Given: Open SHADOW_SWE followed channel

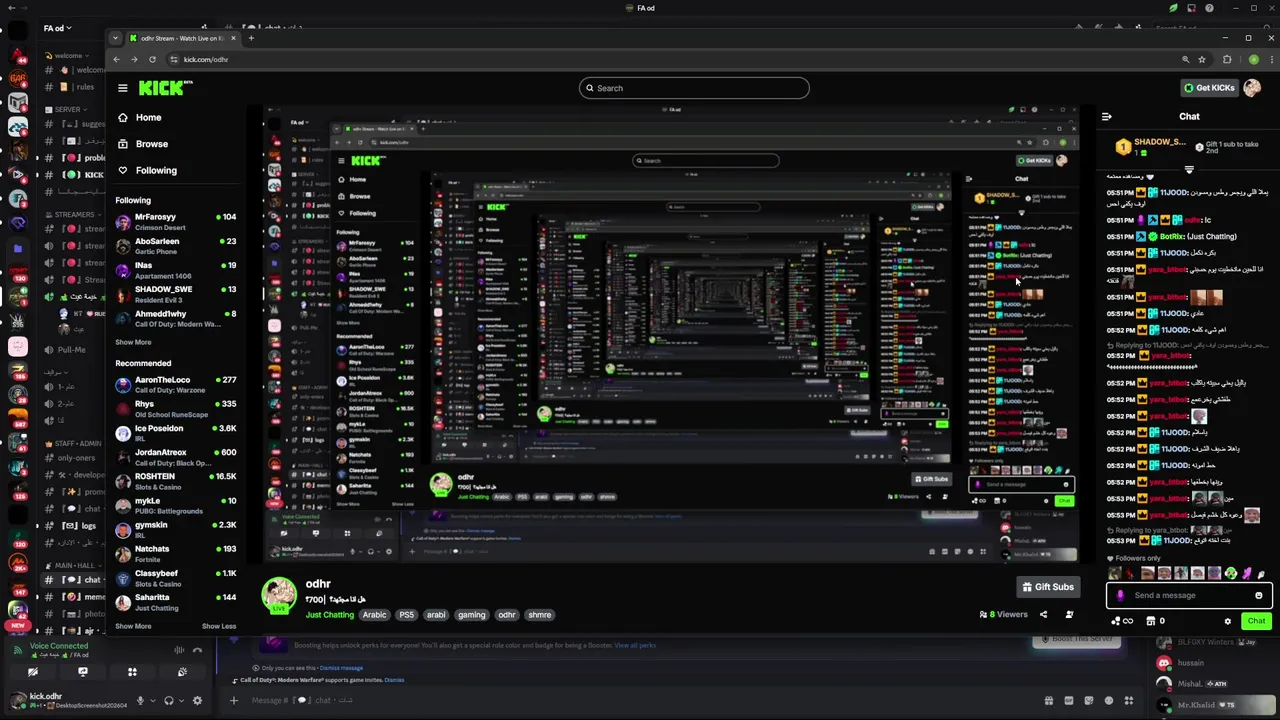Looking at the screenshot, I should 176,293.
